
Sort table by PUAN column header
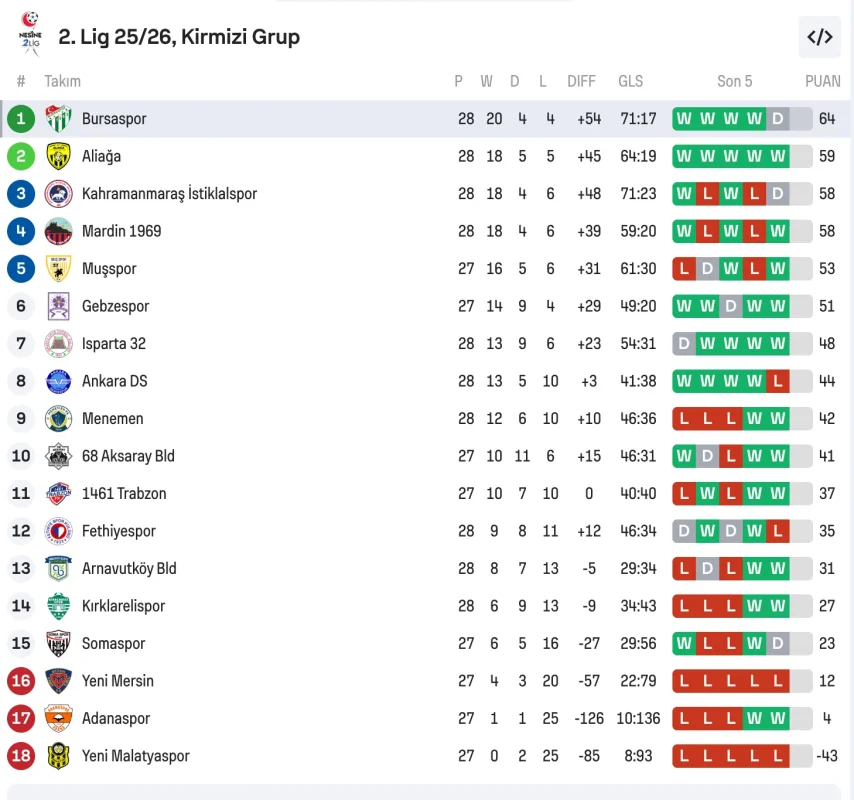(823, 81)
